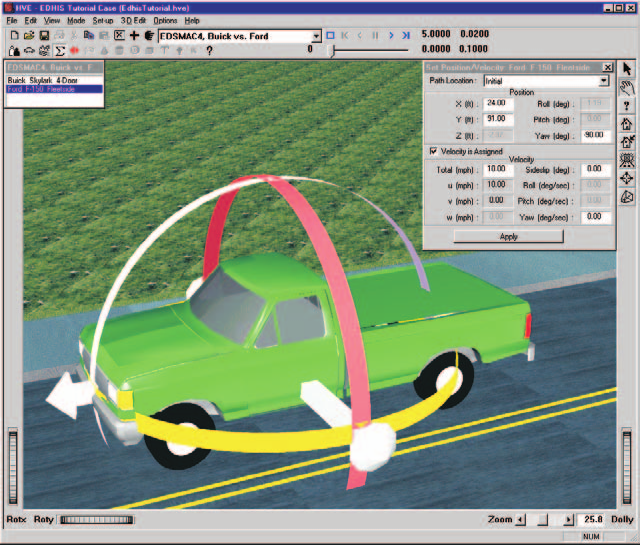Open the event selector dropdown
The image size is (640, 545).
pyautogui.click(x=316, y=36)
